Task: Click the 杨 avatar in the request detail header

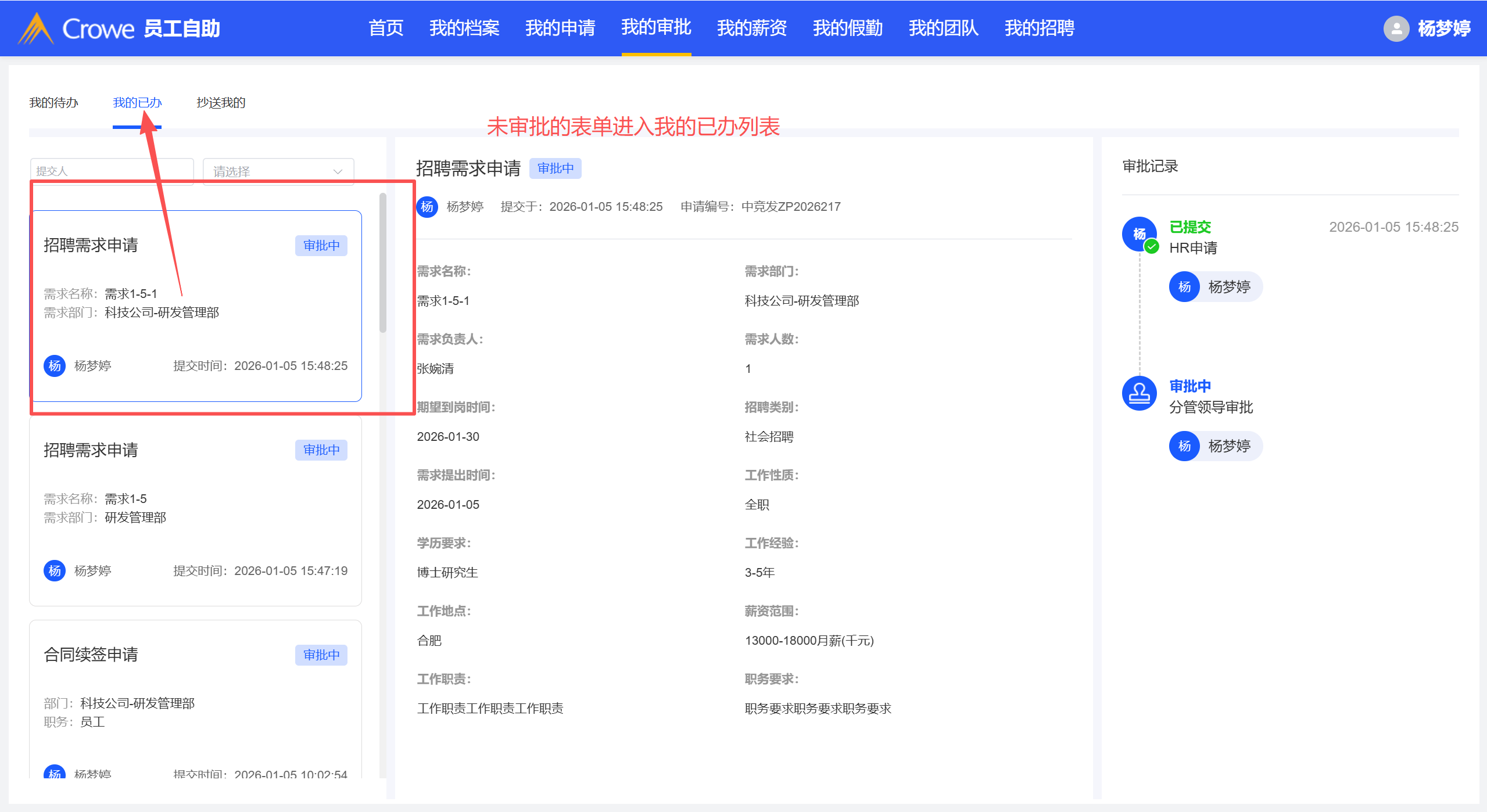Action: pyautogui.click(x=427, y=207)
